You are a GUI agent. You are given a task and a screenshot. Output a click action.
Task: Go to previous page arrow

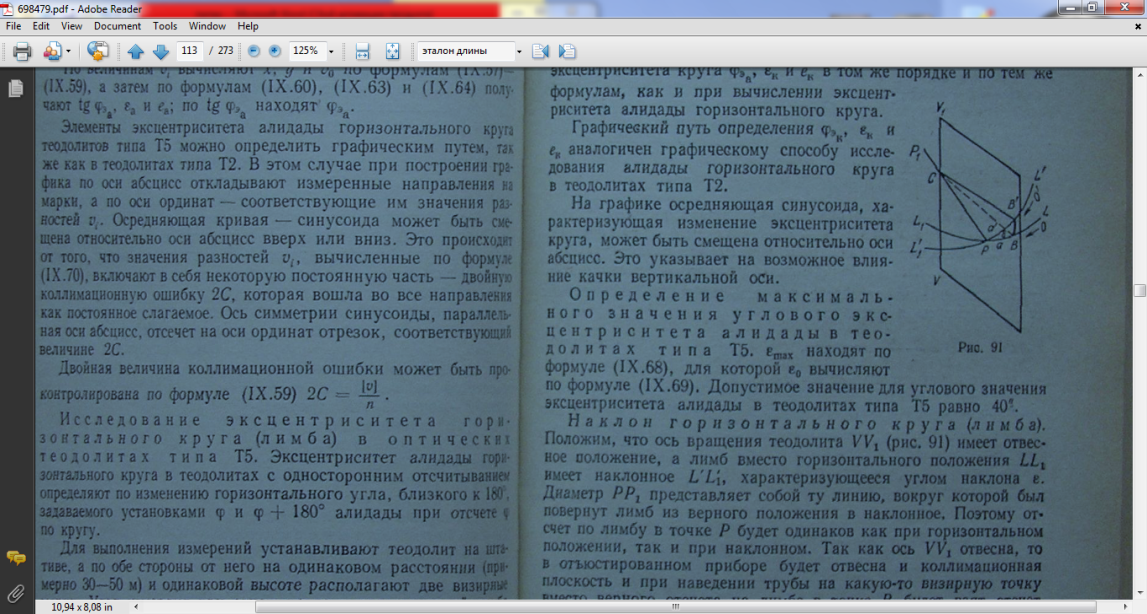135,51
